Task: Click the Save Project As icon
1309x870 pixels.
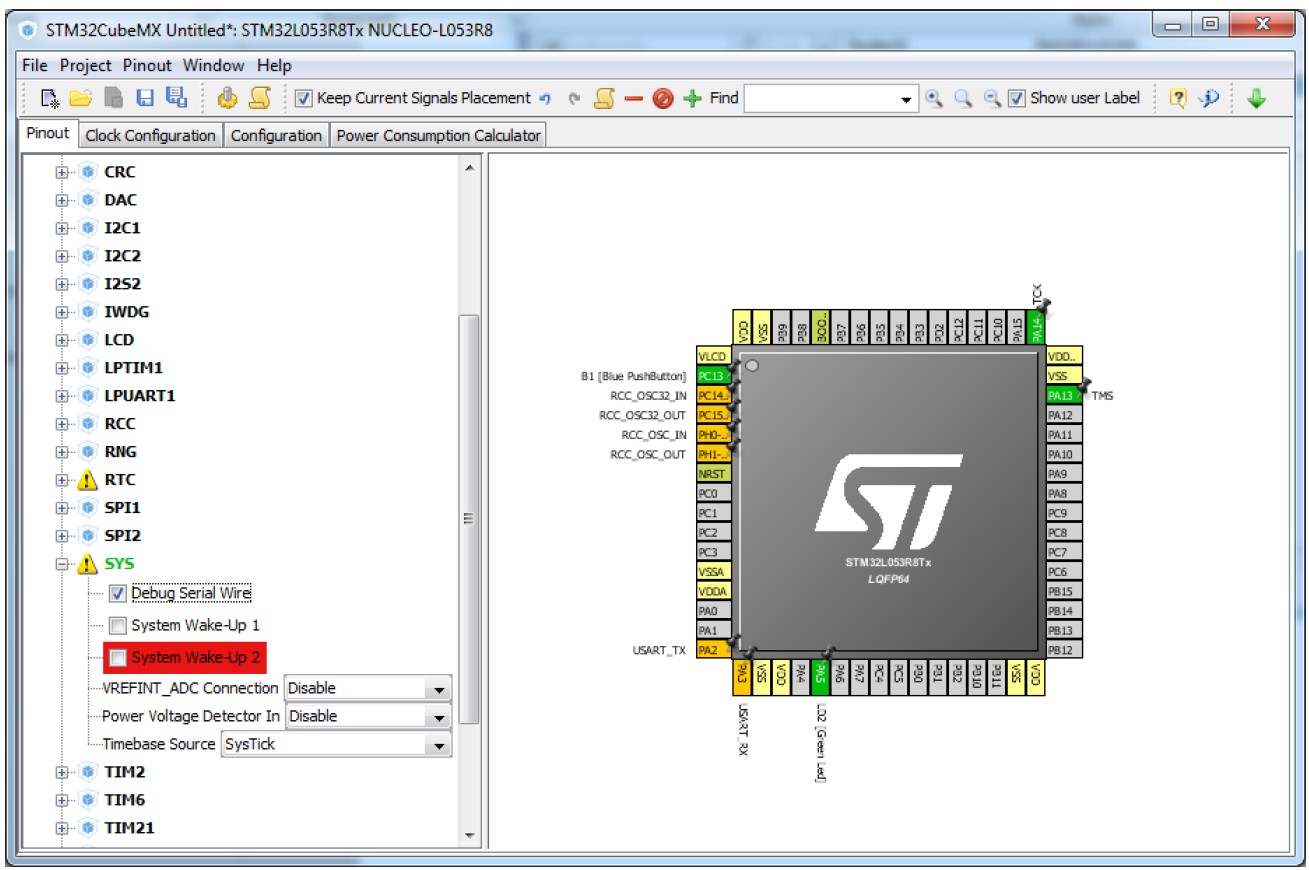Action: (x=176, y=98)
